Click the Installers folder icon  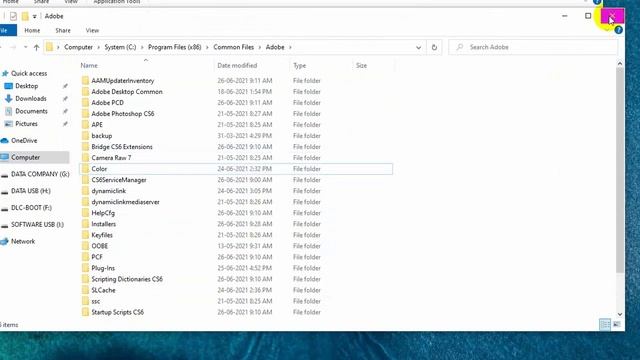tap(85, 224)
